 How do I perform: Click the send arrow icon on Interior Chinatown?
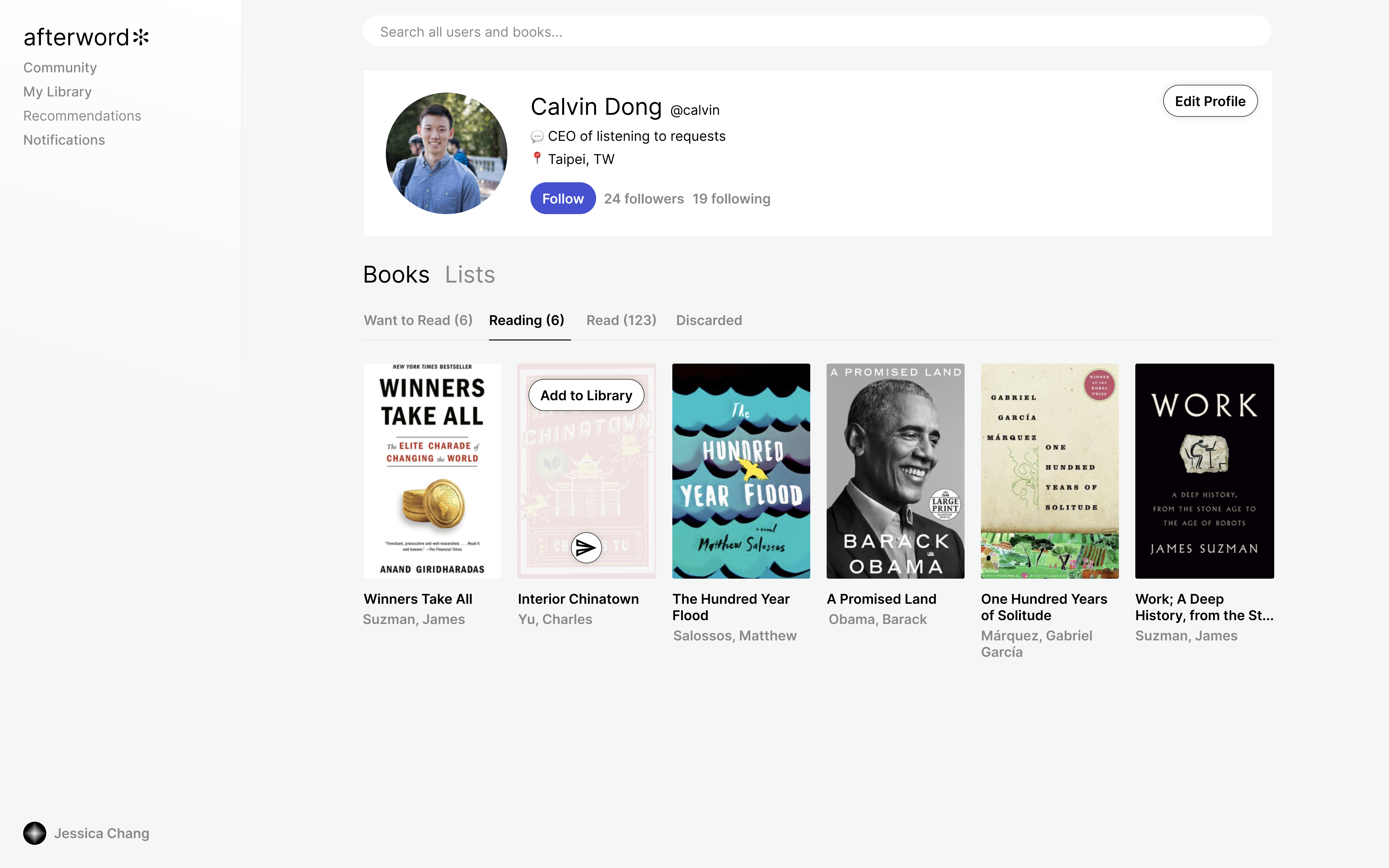click(586, 548)
